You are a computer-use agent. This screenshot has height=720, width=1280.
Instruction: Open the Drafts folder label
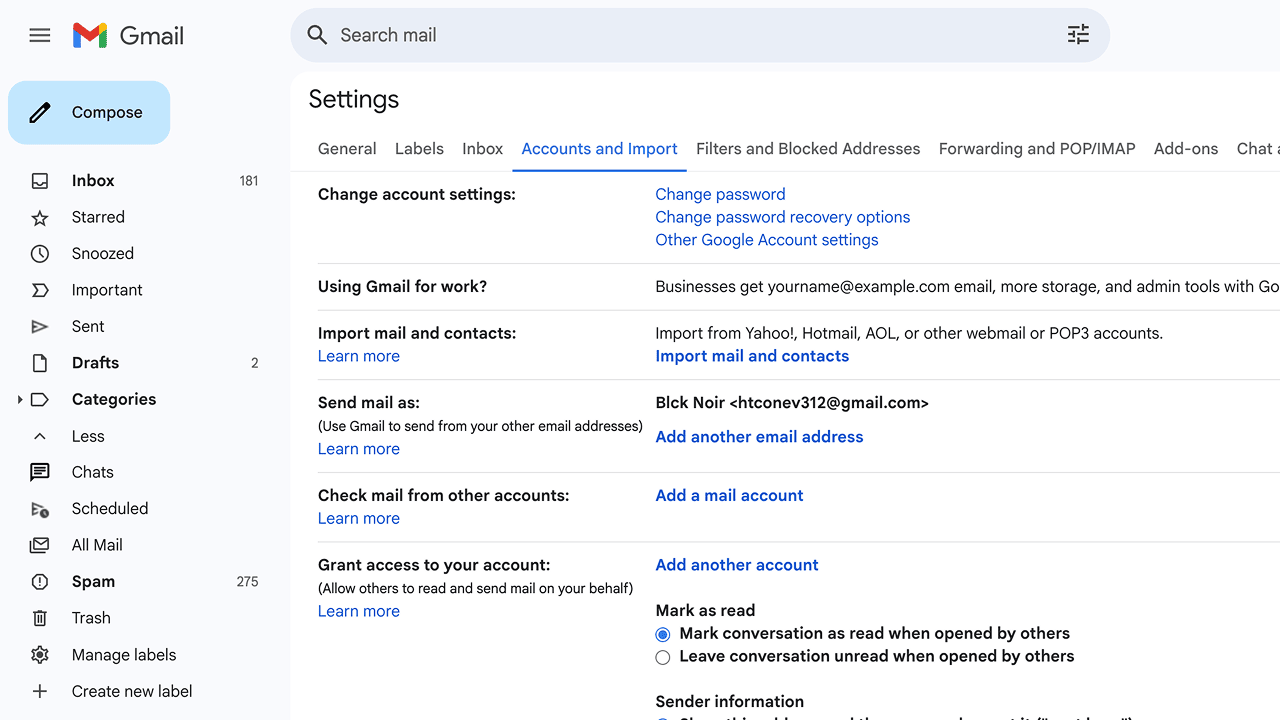(95, 363)
